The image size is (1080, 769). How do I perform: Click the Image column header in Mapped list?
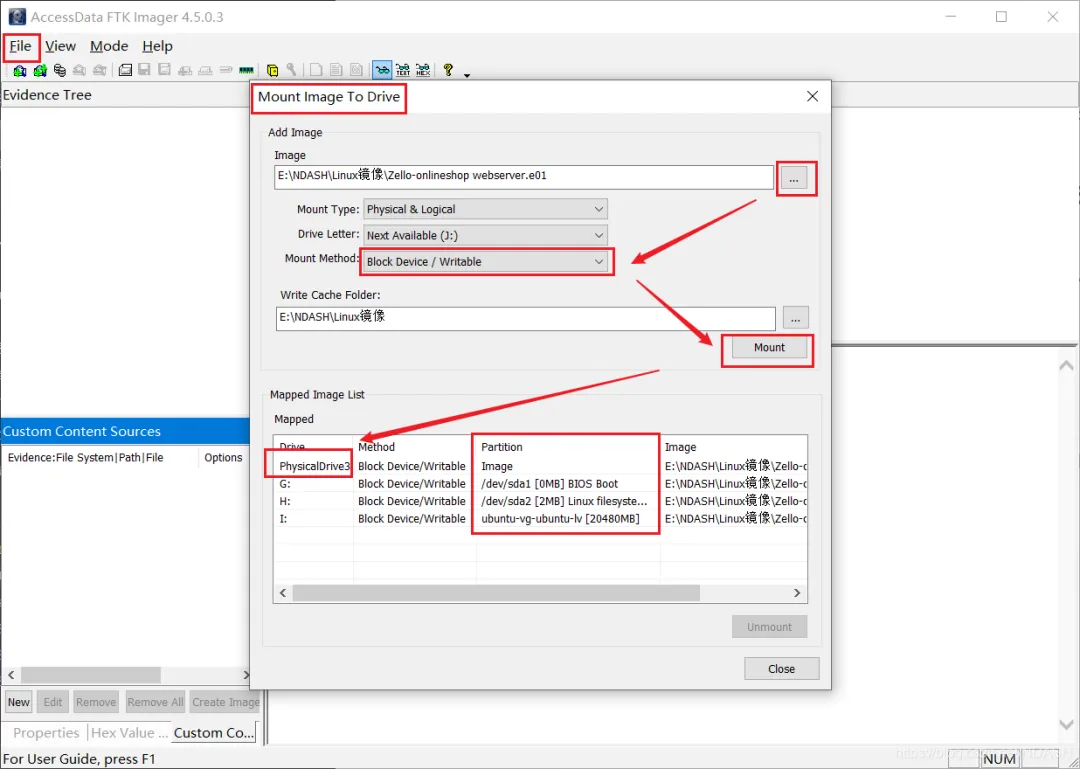coord(734,447)
